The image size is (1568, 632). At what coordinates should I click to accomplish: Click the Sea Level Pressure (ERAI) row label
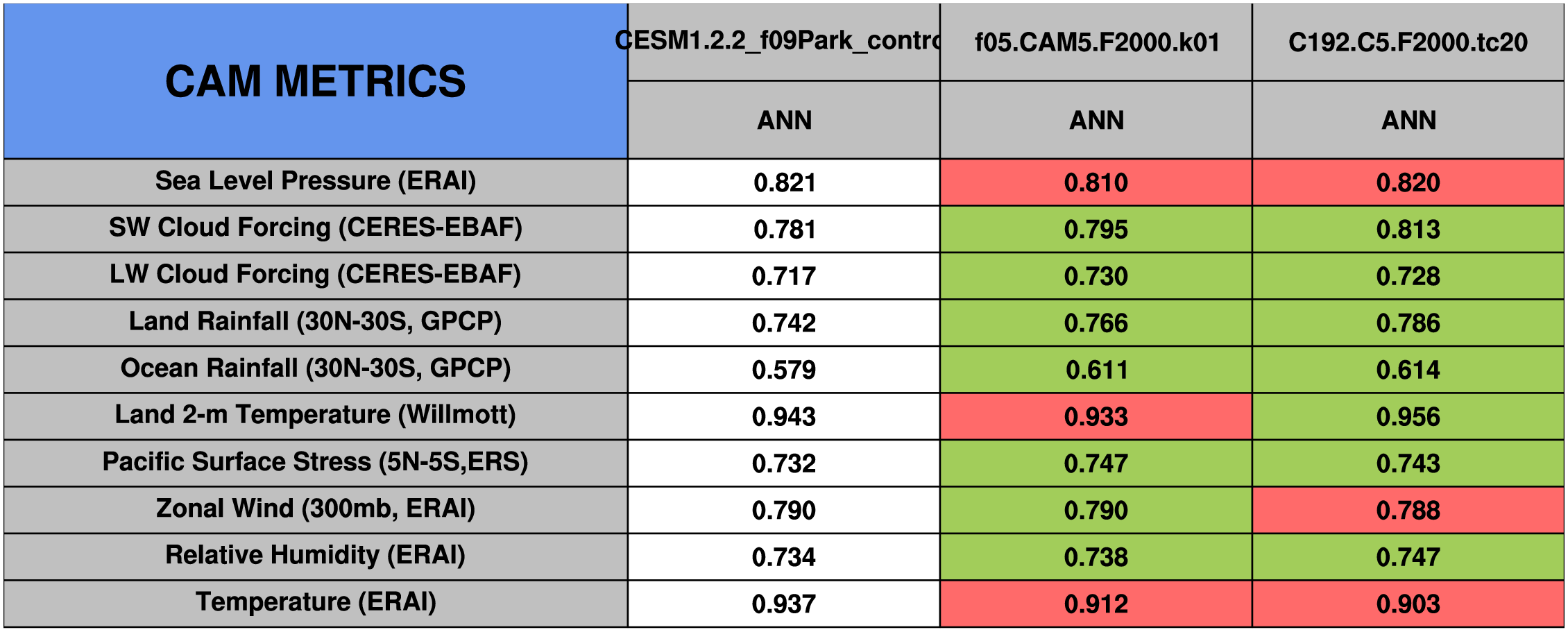[x=315, y=181]
